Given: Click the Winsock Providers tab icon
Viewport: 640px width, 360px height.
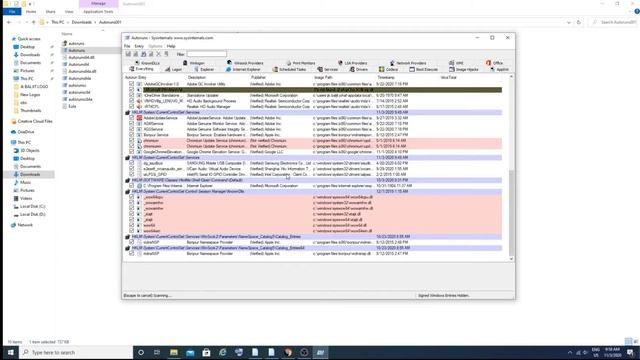Looking at the screenshot, I should tap(229, 63).
